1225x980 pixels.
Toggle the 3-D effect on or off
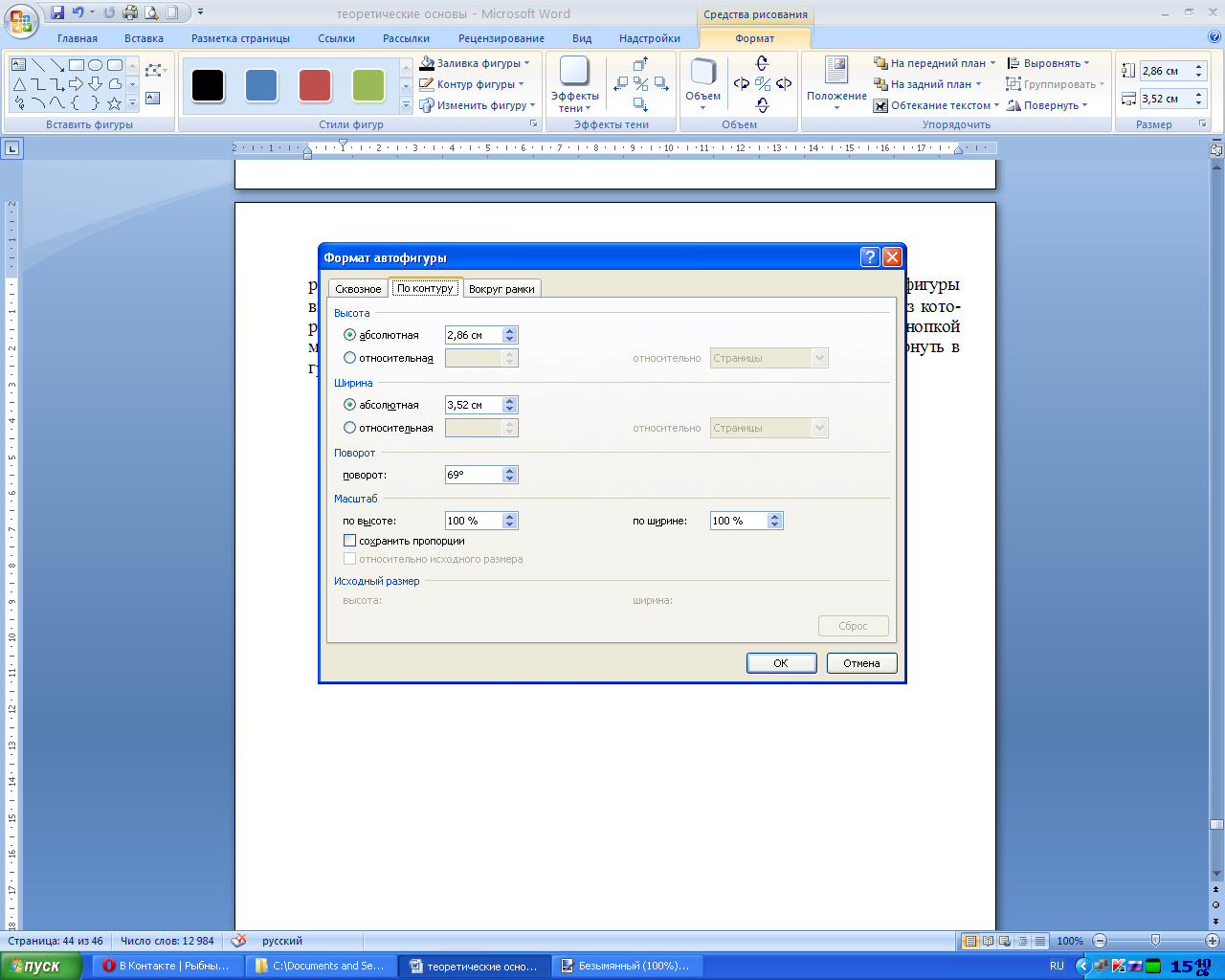tap(762, 83)
